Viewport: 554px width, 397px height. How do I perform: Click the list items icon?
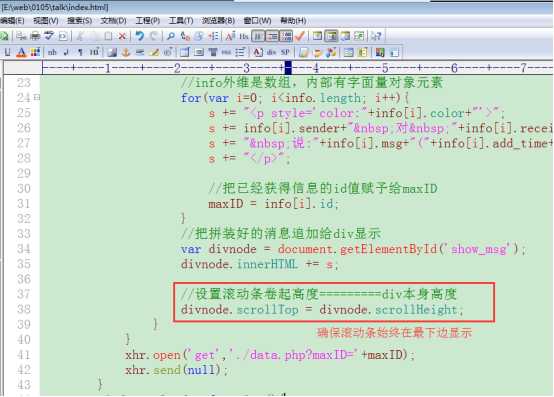click(240, 53)
